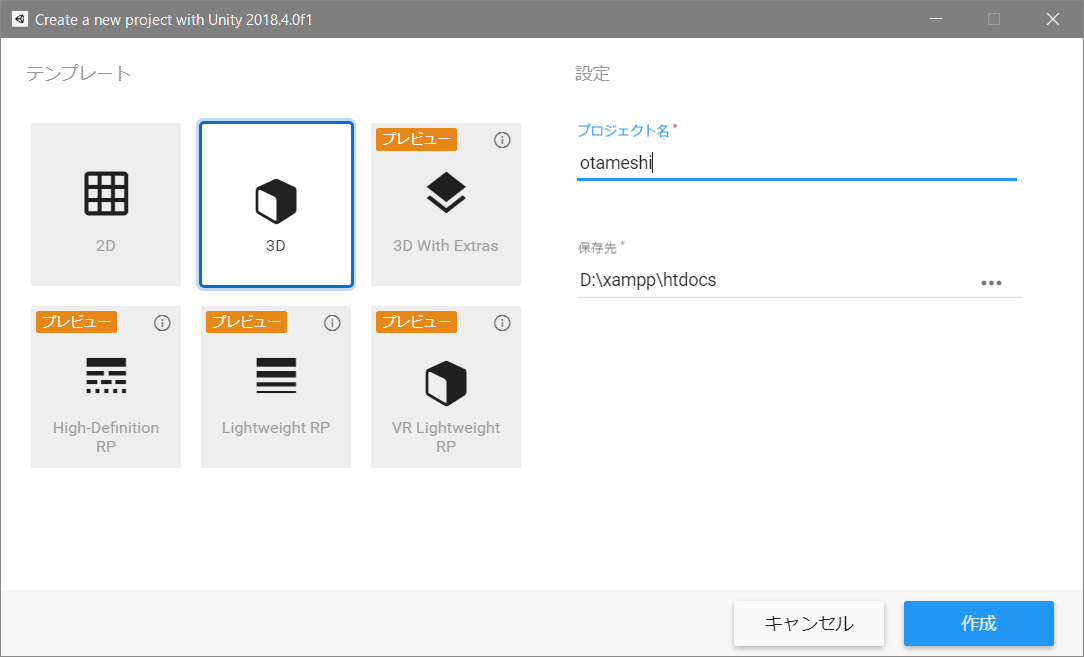Click the VR Lightweight RP cube icon
This screenshot has width=1084, height=657.
(445, 382)
